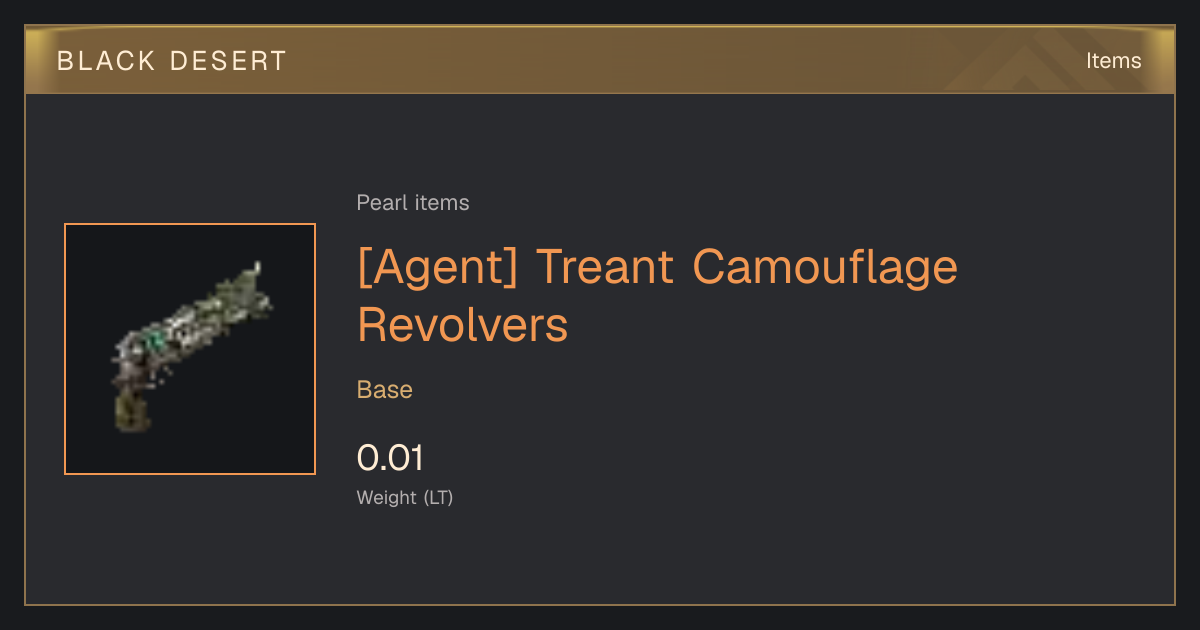1200x630 pixels.
Task: Click the Weight (LT) label
Action: click(x=405, y=497)
